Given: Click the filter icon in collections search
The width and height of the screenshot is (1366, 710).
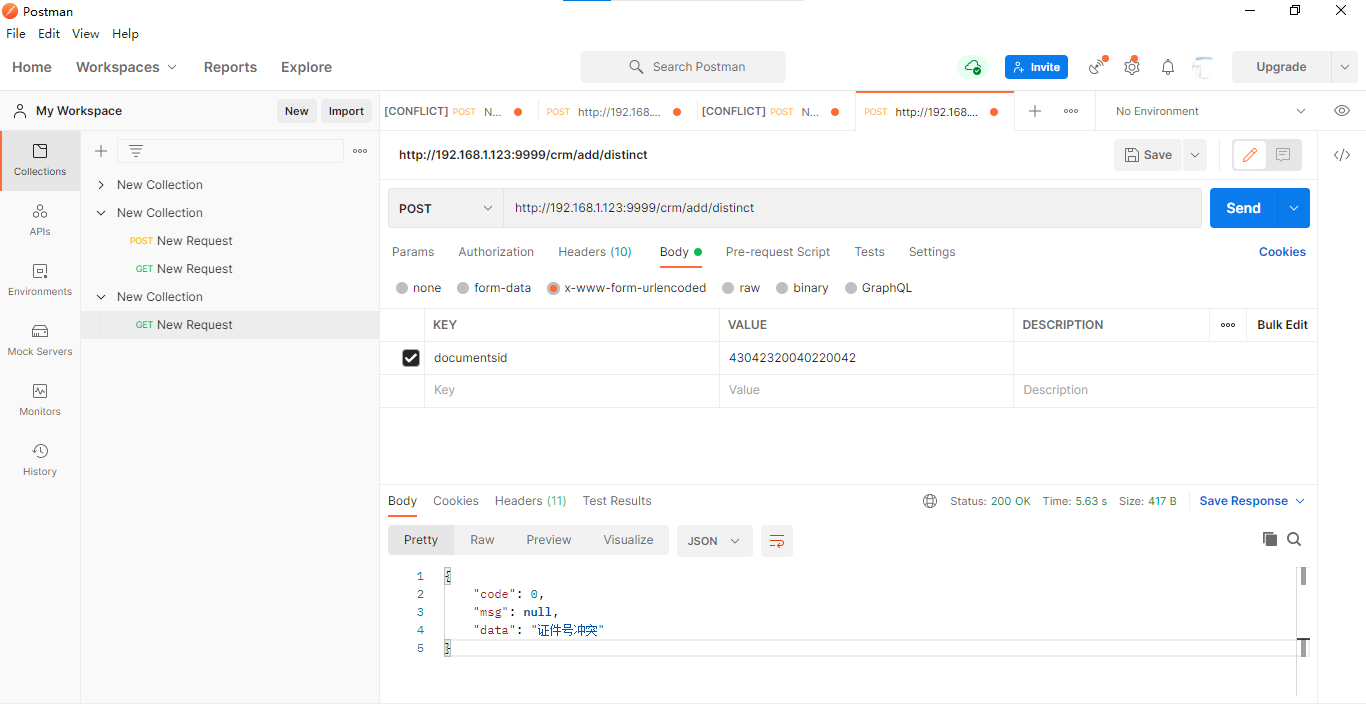Looking at the screenshot, I should pyautogui.click(x=136, y=151).
